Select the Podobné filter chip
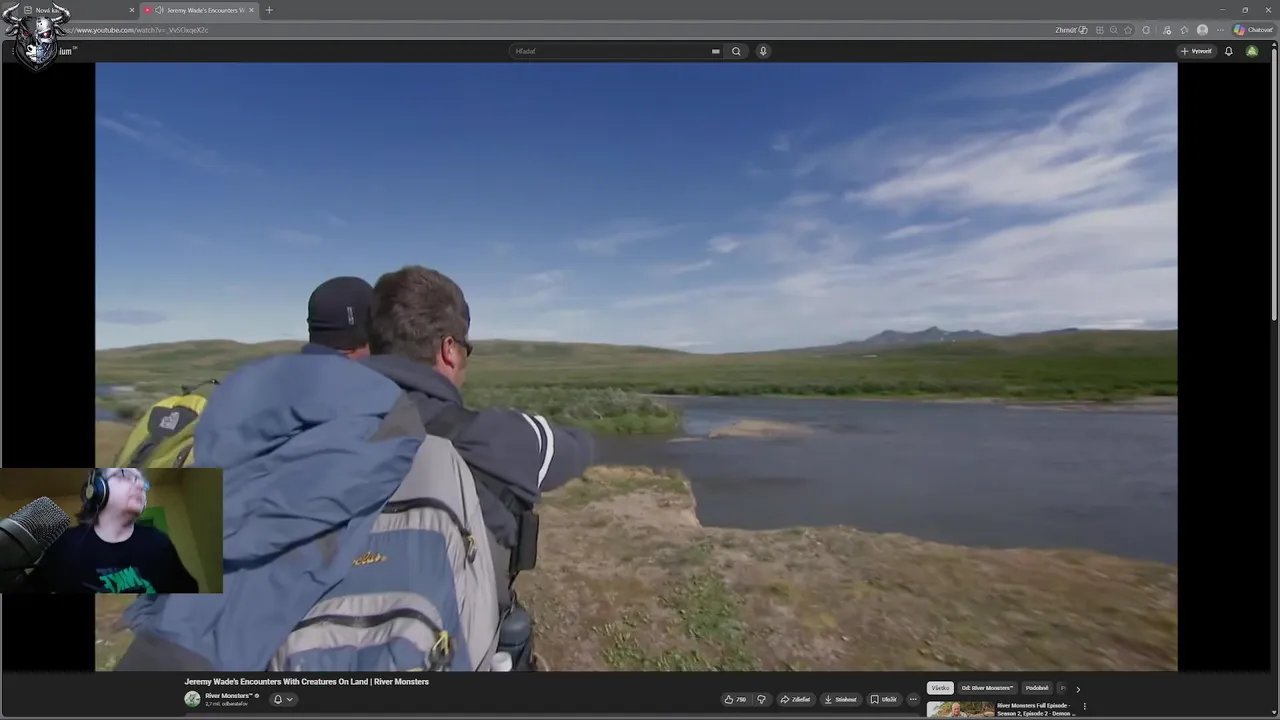Screen dimensions: 1280x720 1037,688
